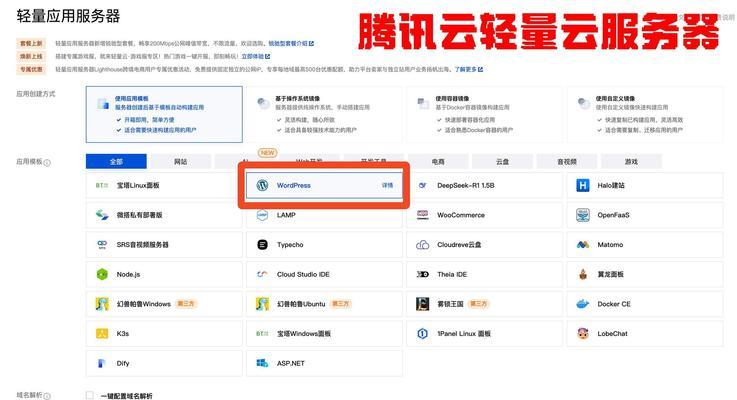The image size is (737, 400).
Task: Click the K3s yellow icon
Action: [x=102, y=333]
